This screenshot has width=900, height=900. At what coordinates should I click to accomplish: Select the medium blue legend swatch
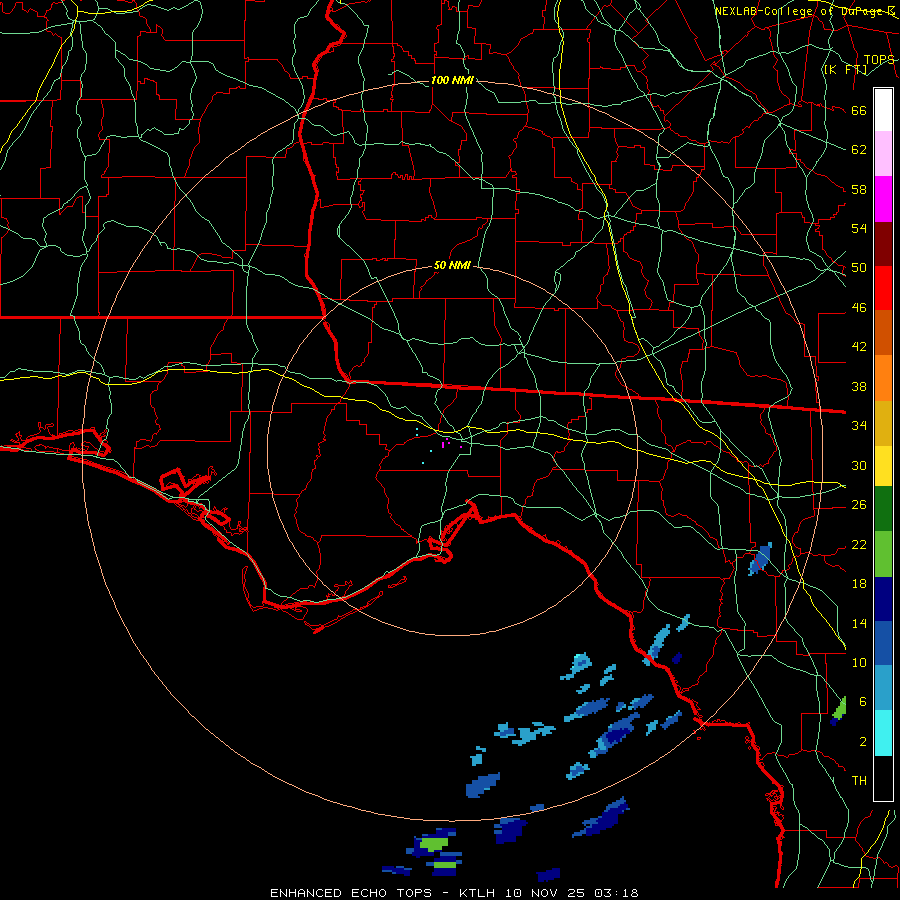[x=883, y=643]
